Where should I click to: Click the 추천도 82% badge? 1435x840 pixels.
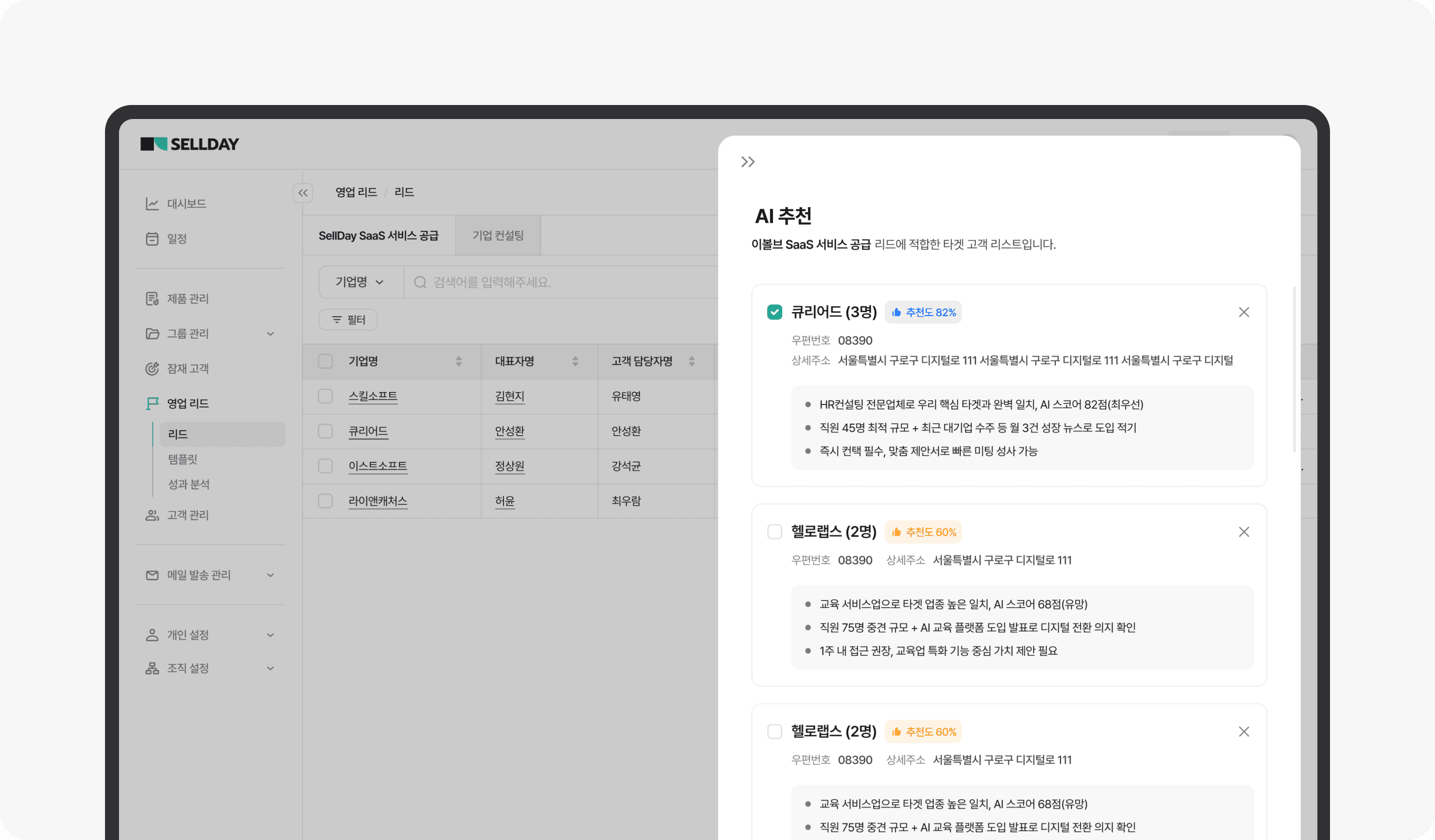tap(923, 312)
